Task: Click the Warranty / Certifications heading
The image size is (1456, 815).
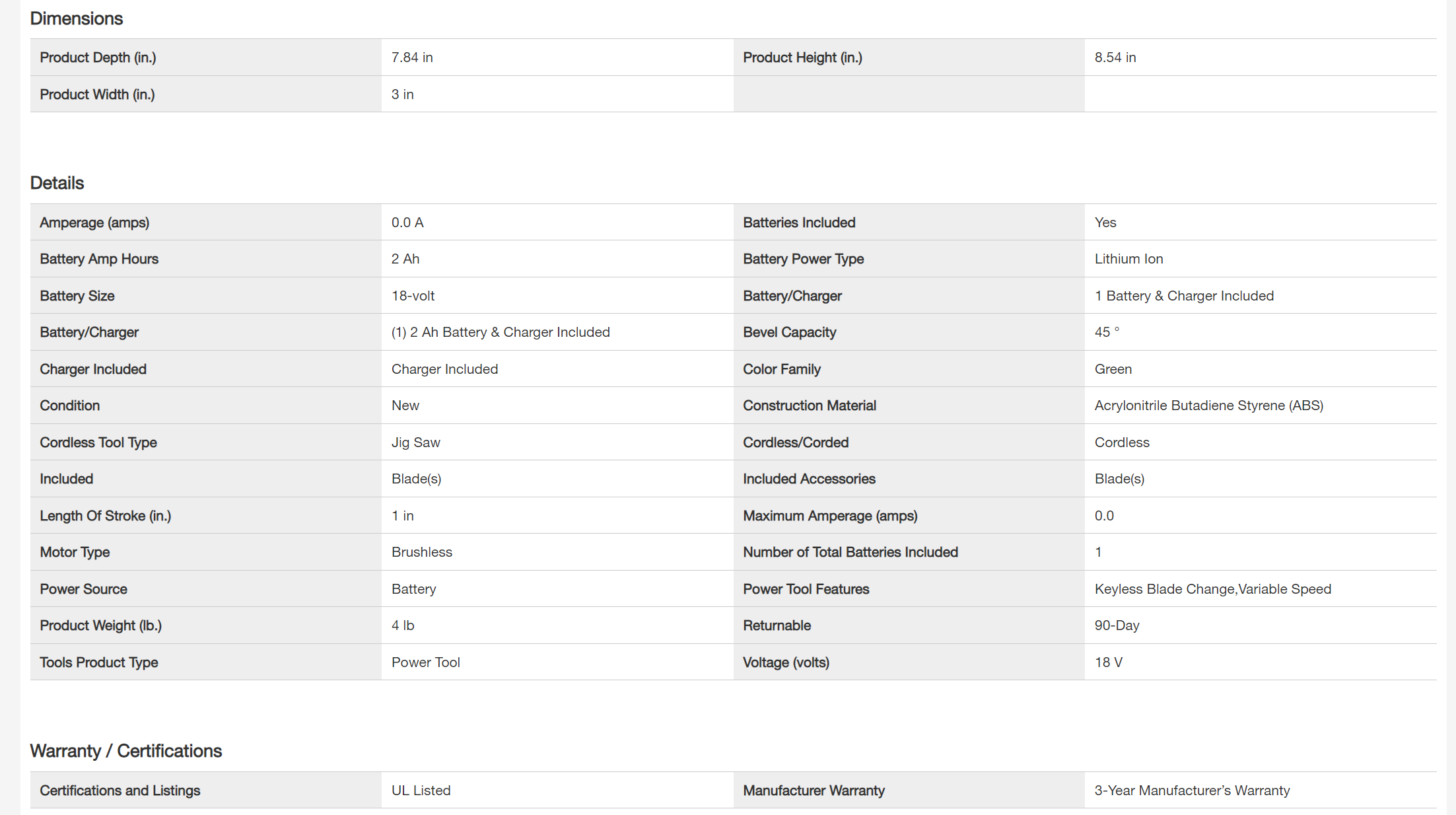Action: coord(125,751)
